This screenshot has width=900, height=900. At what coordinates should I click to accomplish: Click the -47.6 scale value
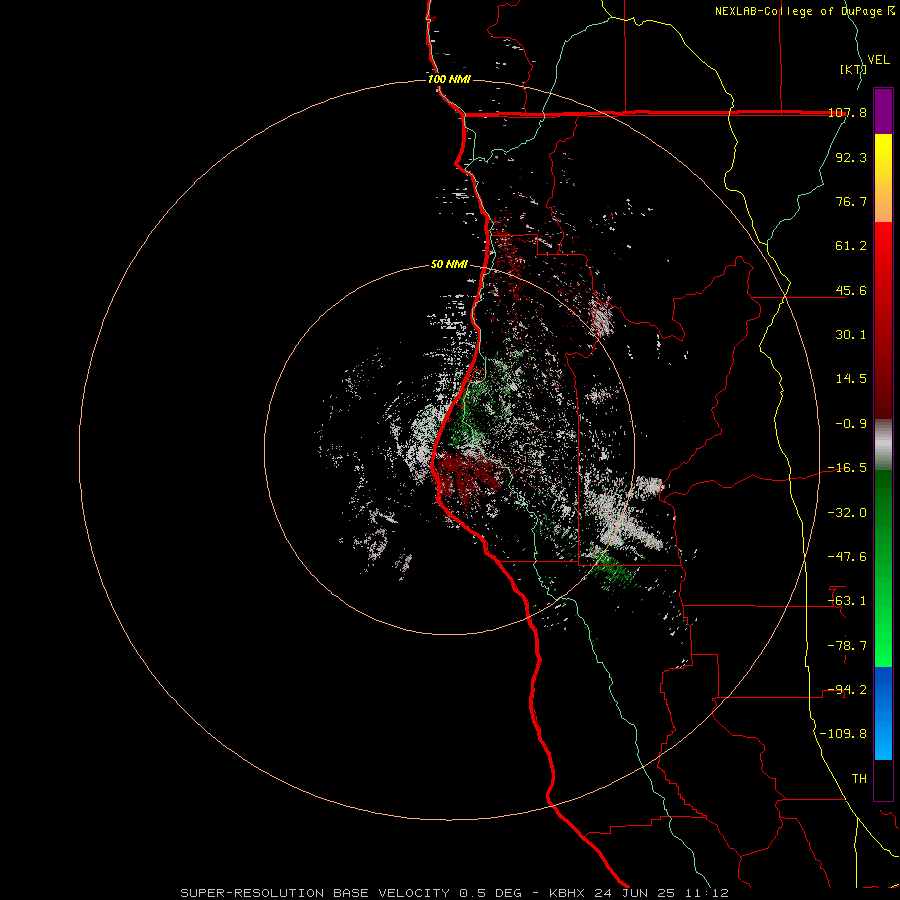click(847, 557)
